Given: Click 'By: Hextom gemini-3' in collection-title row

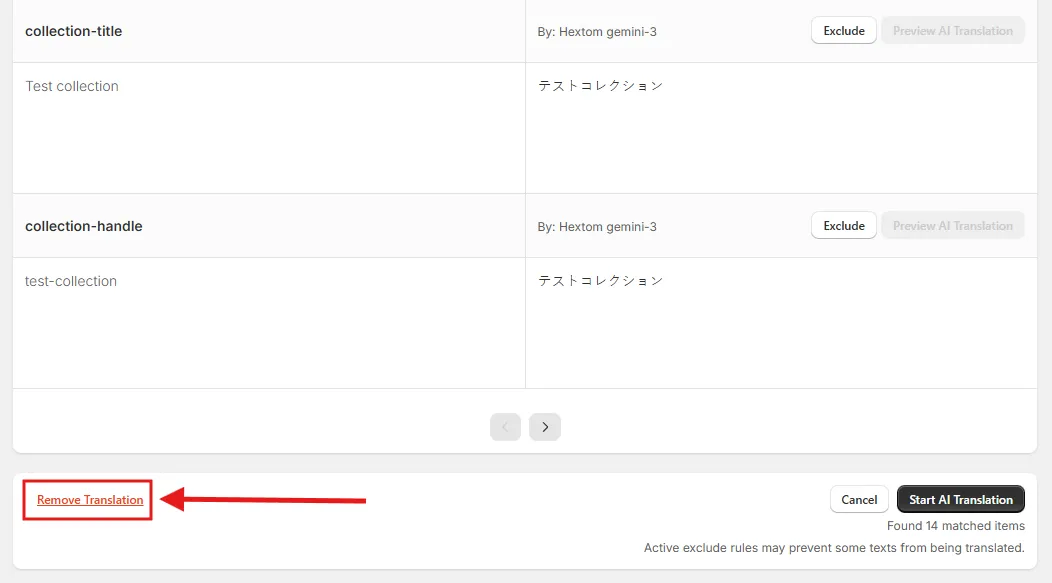Looking at the screenshot, I should 597,32.
